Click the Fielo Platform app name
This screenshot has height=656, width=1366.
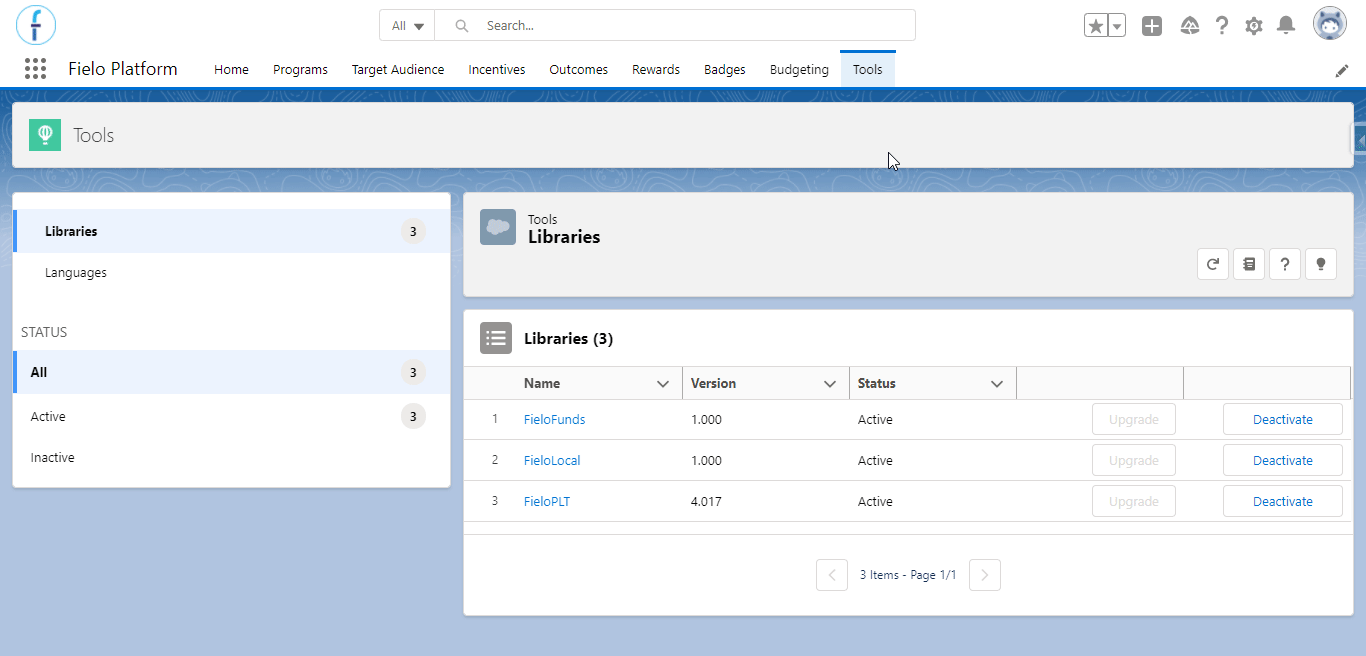point(123,69)
